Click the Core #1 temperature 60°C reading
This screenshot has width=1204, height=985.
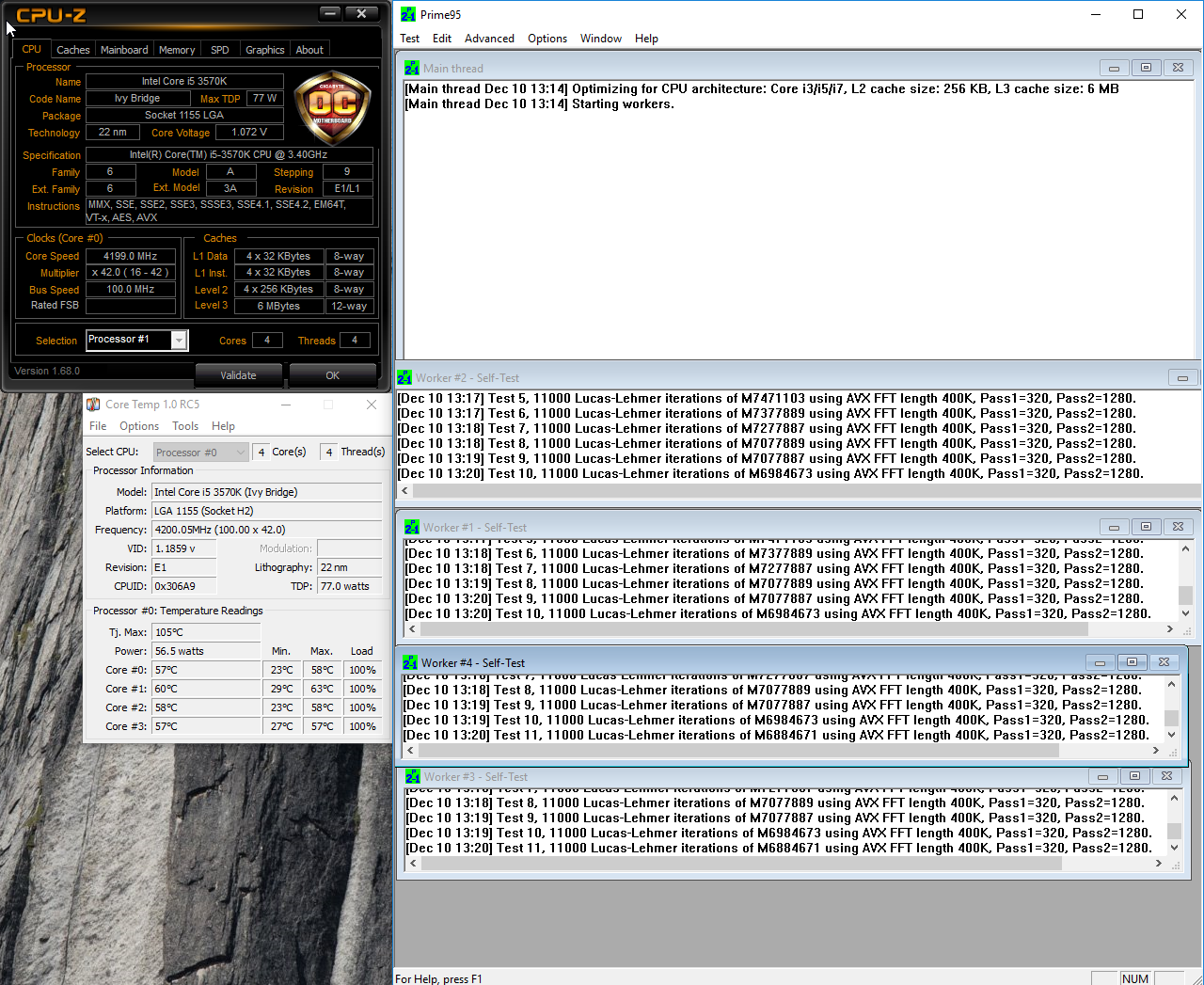click(x=206, y=689)
